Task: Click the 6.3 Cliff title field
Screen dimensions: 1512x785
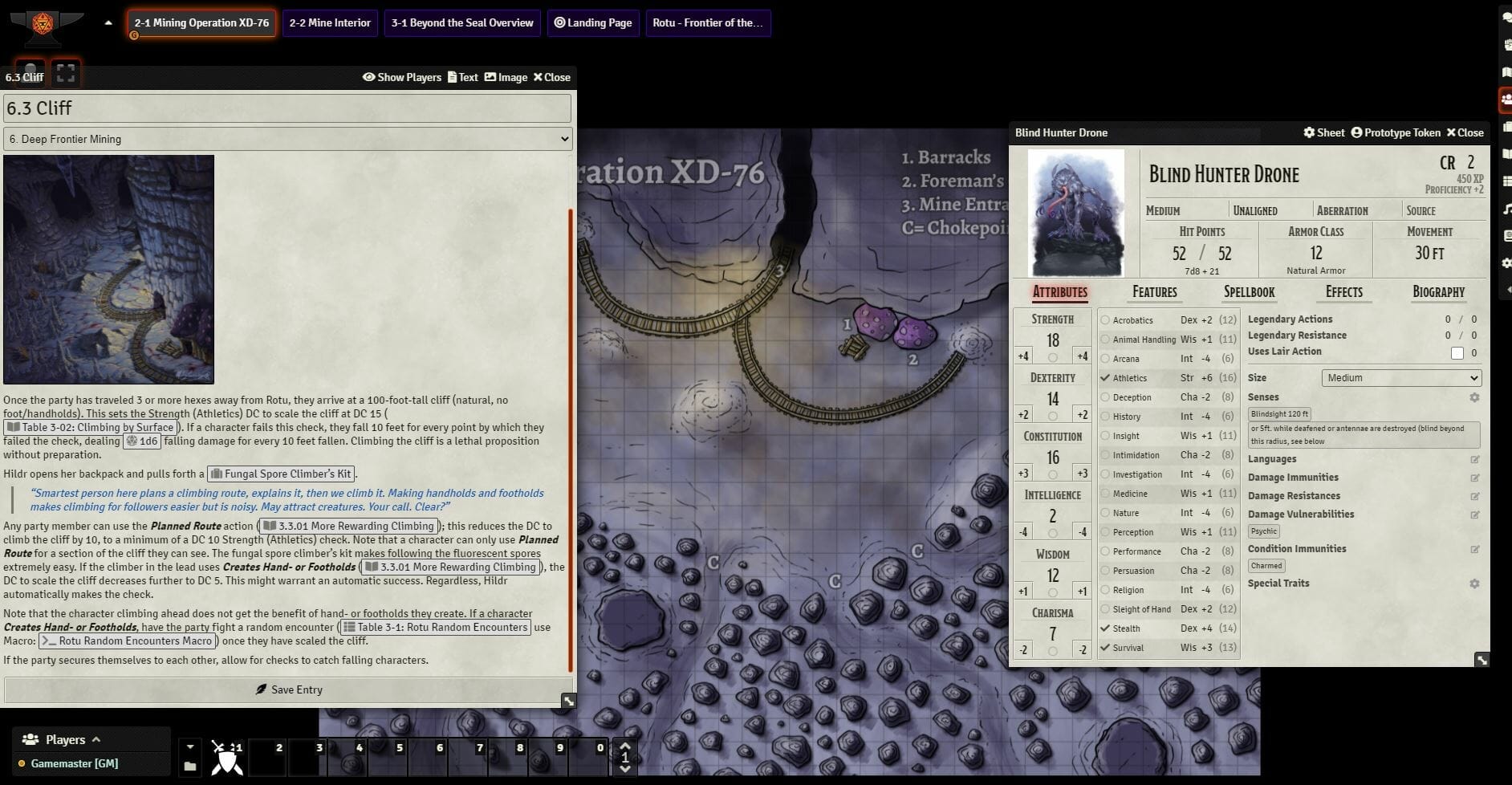Action: tap(287, 108)
